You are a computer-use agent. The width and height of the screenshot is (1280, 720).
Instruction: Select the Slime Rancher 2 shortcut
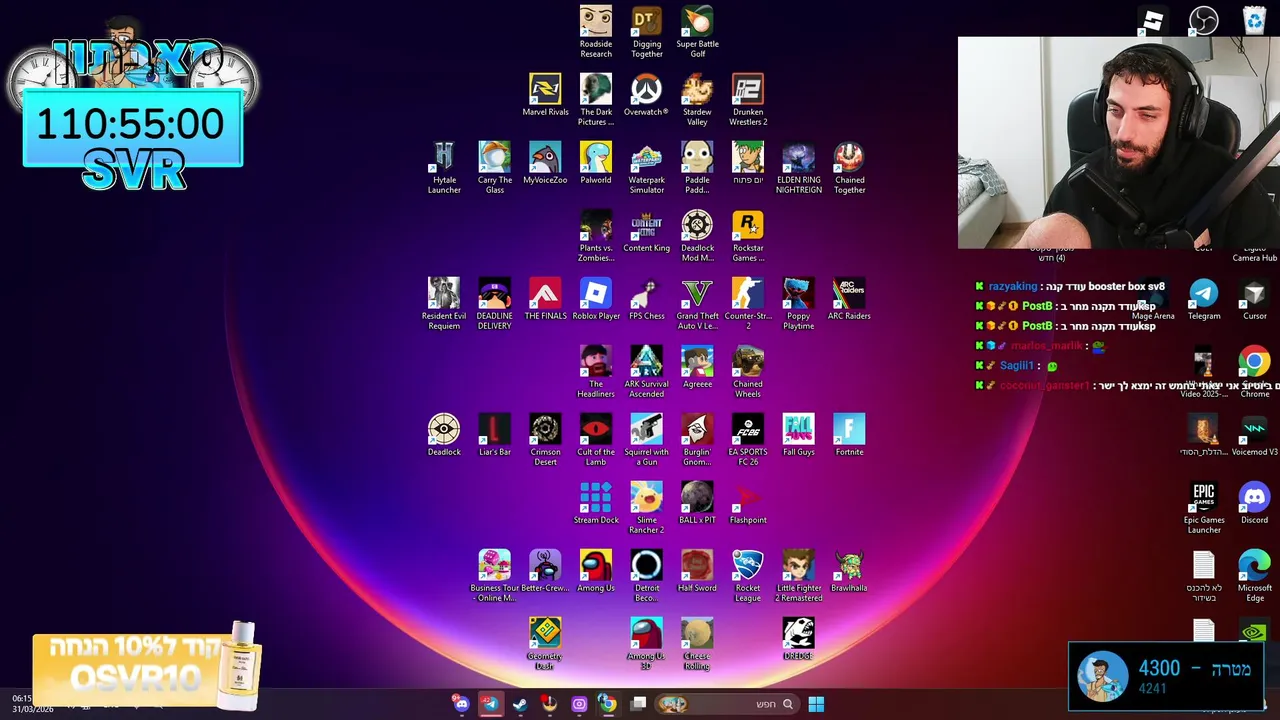tap(646, 508)
